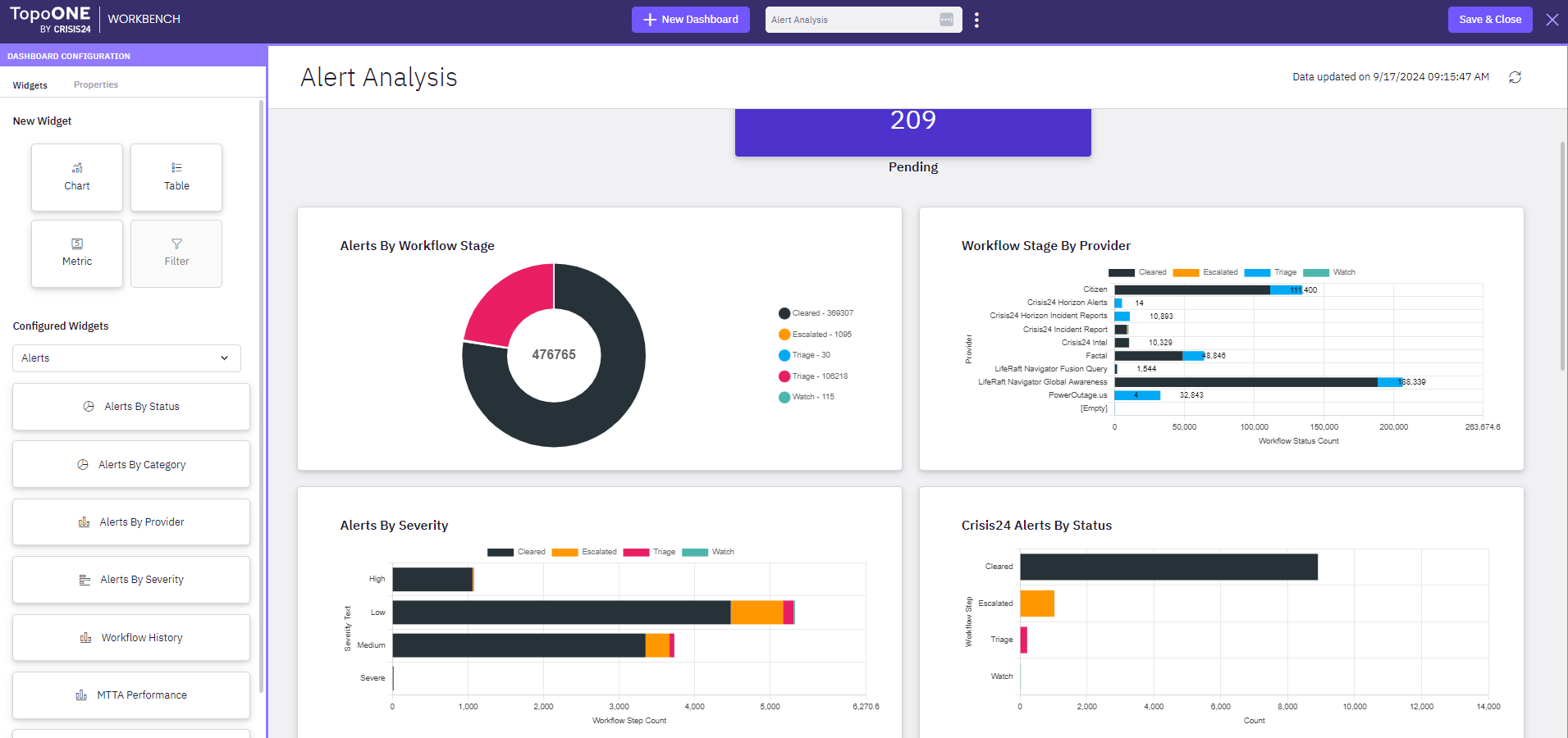This screenshot has width=1568, height=738.
Task: Add a new Filter widget
Action: coord(176,253)
